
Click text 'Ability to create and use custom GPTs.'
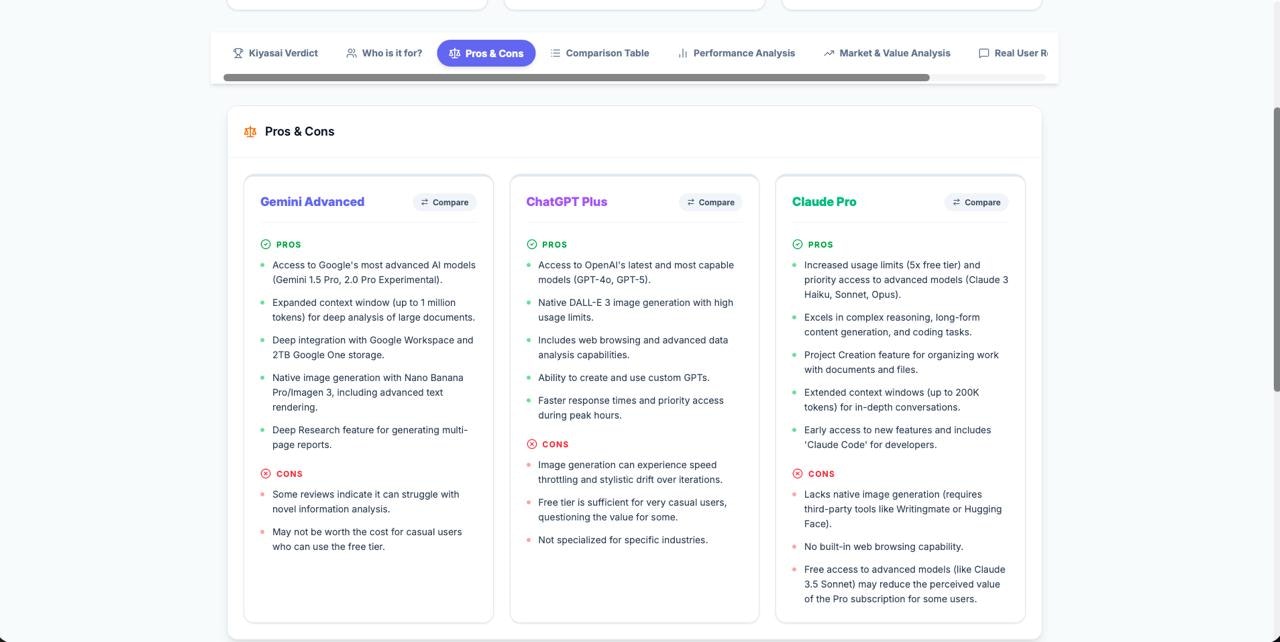click(x=624, y=377)
